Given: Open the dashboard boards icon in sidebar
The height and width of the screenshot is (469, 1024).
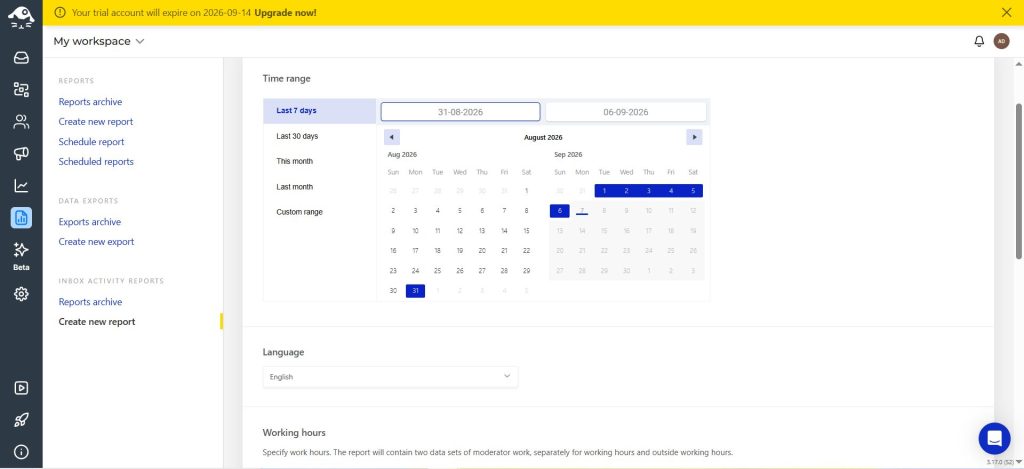Looking at the screenshot, I should point(21,89).
